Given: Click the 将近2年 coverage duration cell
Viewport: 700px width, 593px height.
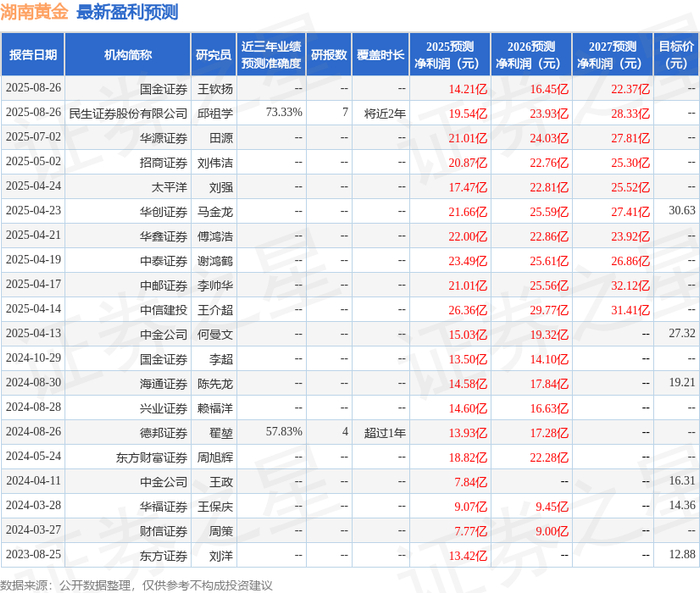Looking at the screenshot, I should click(384, 113).
